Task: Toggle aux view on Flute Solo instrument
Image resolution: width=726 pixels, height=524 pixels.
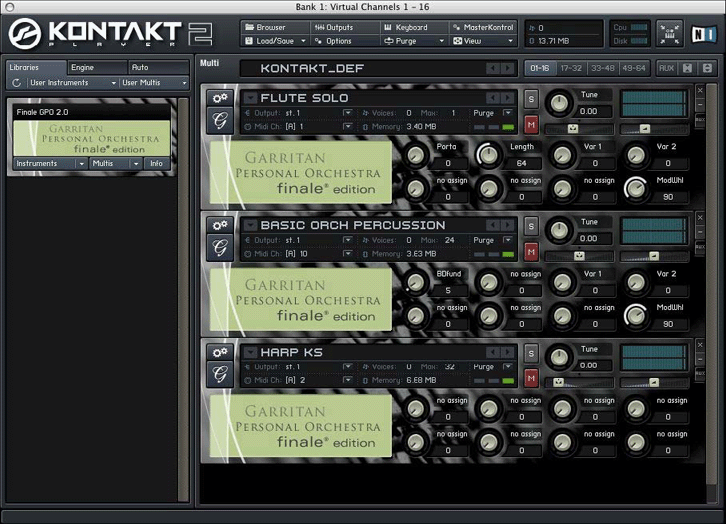Action: (700, 120)
